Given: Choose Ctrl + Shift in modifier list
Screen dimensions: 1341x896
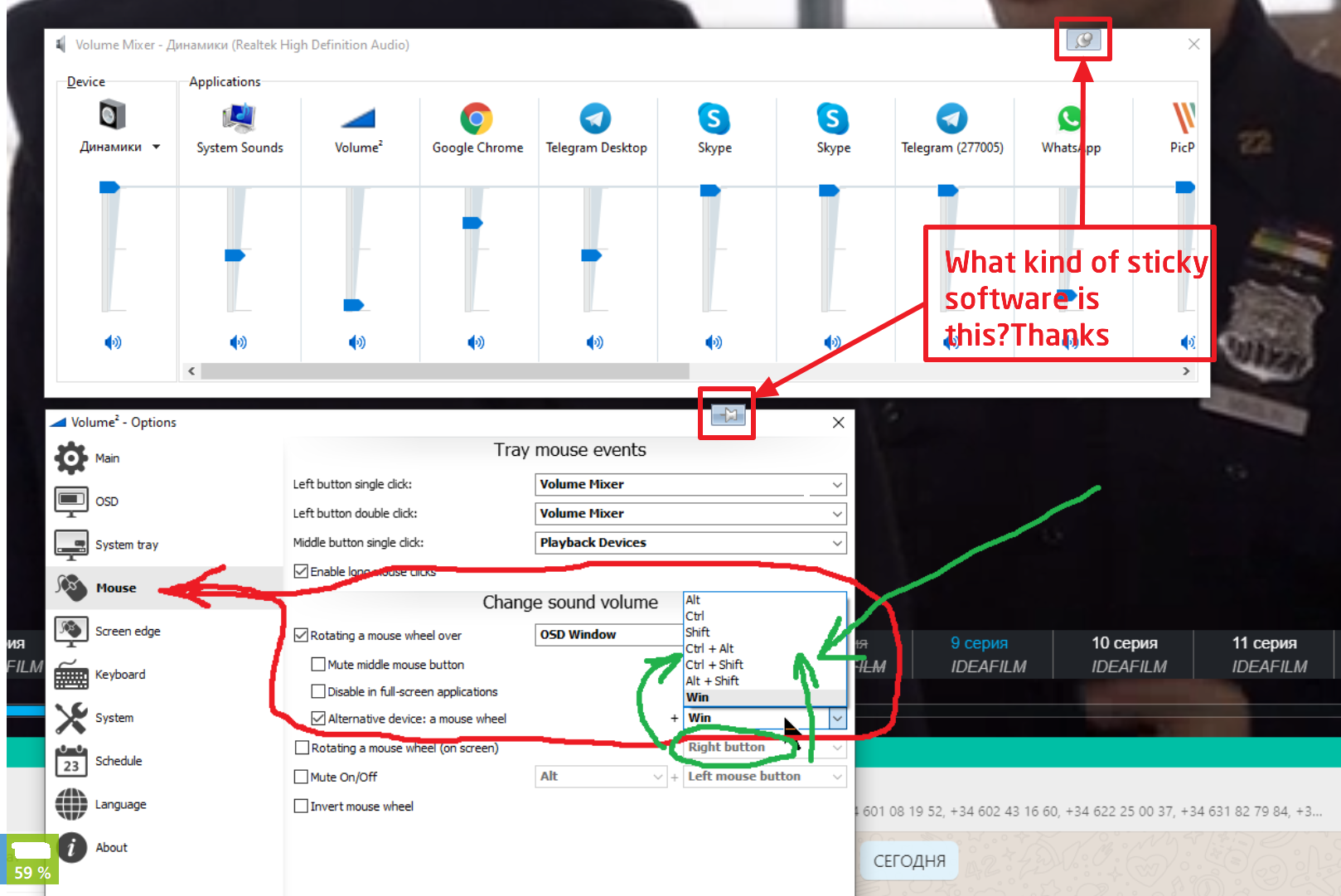Looking at the screenshot, I should 764,665.
